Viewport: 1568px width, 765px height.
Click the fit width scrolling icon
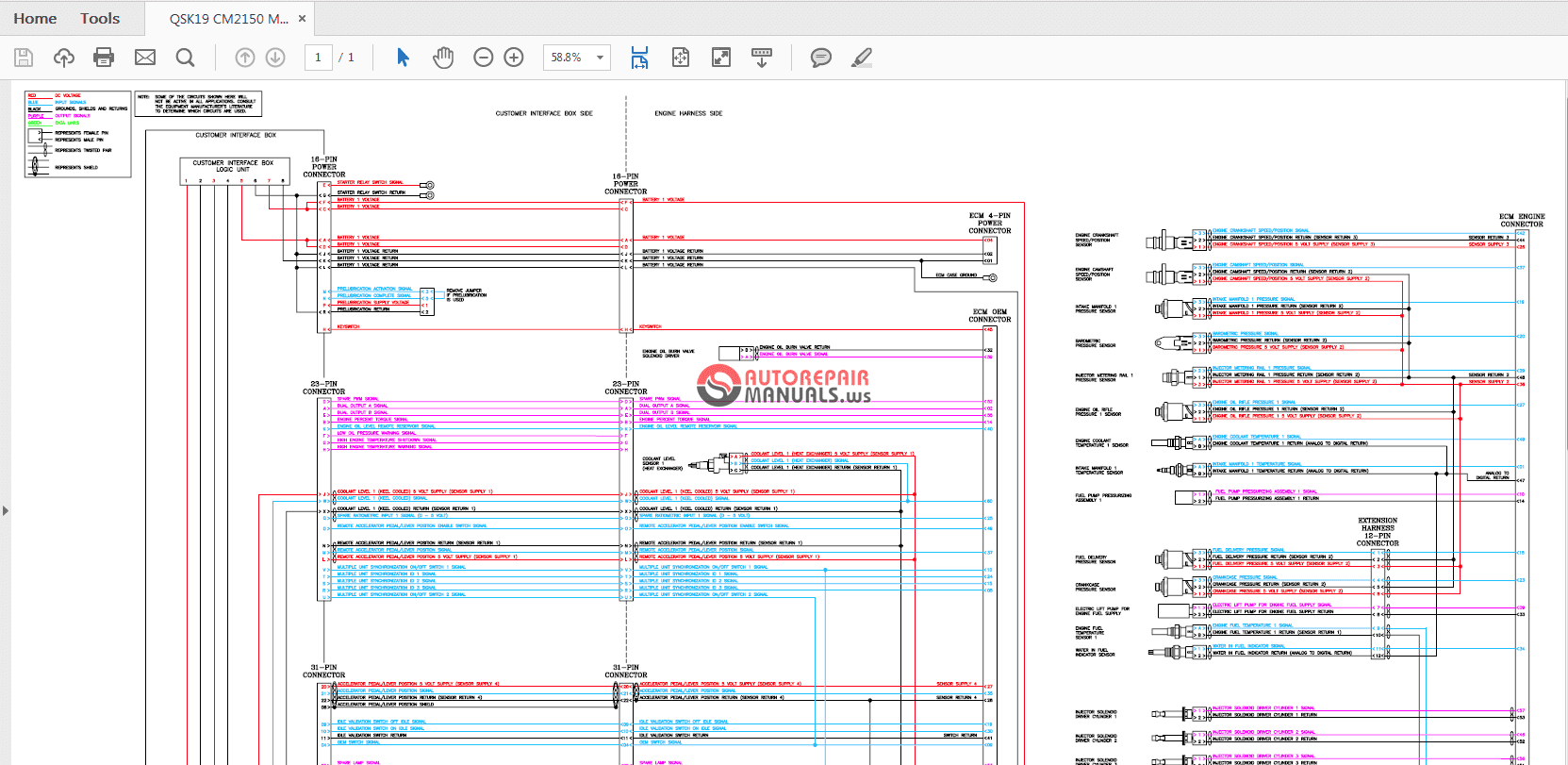639,58
